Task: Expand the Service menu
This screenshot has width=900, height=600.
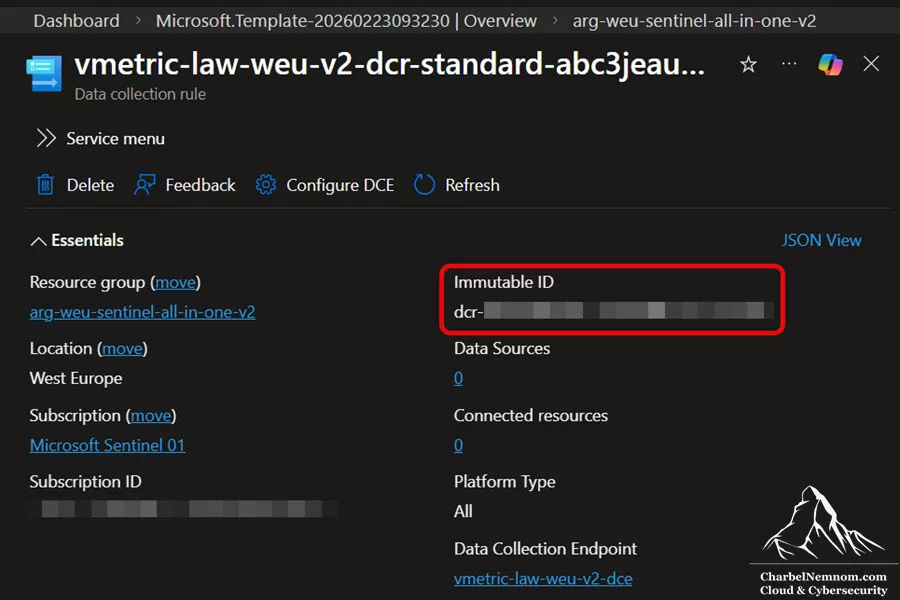Action: coord(101,138)
